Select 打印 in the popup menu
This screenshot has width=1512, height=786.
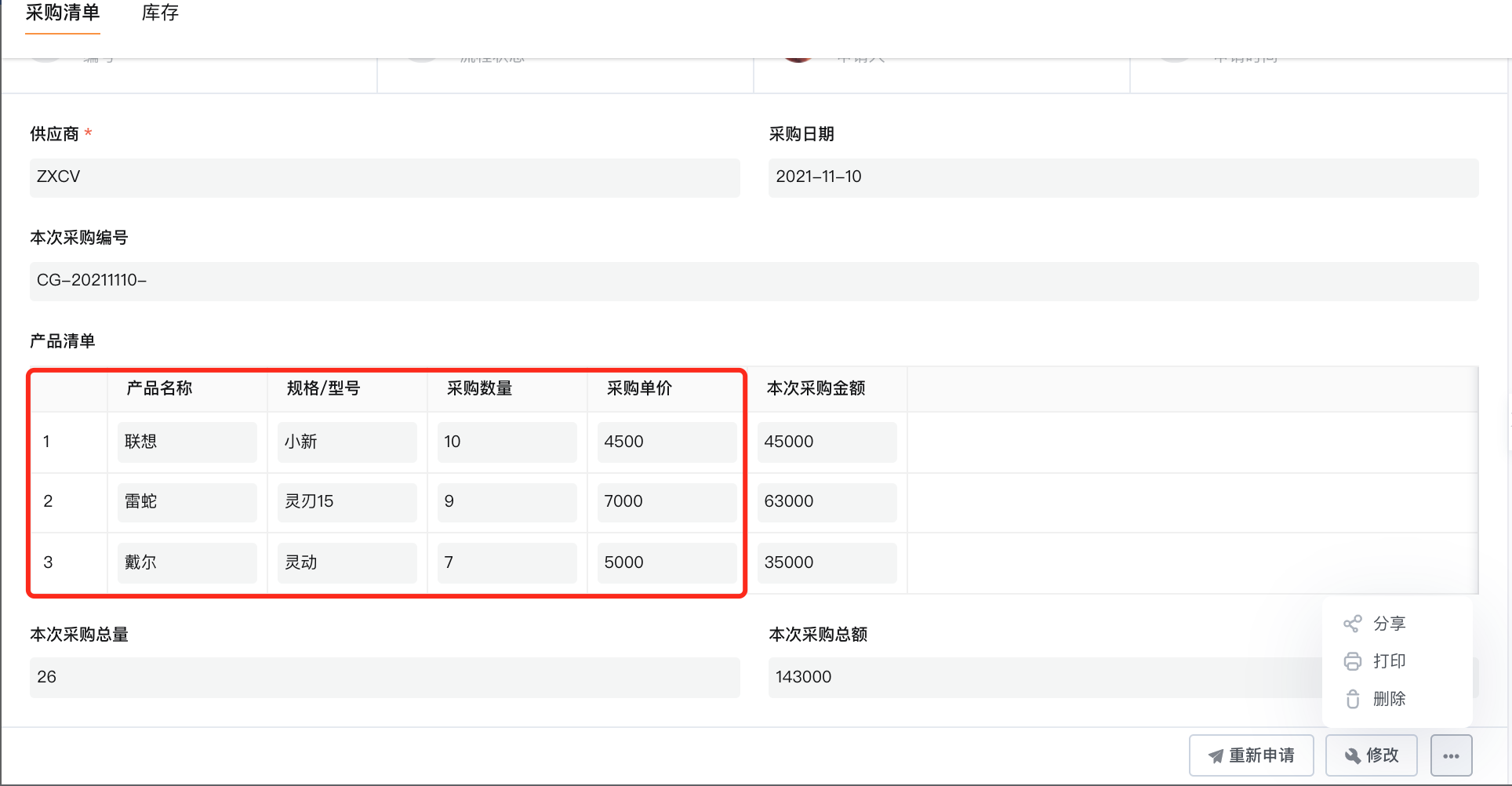tap(1389, 661)
